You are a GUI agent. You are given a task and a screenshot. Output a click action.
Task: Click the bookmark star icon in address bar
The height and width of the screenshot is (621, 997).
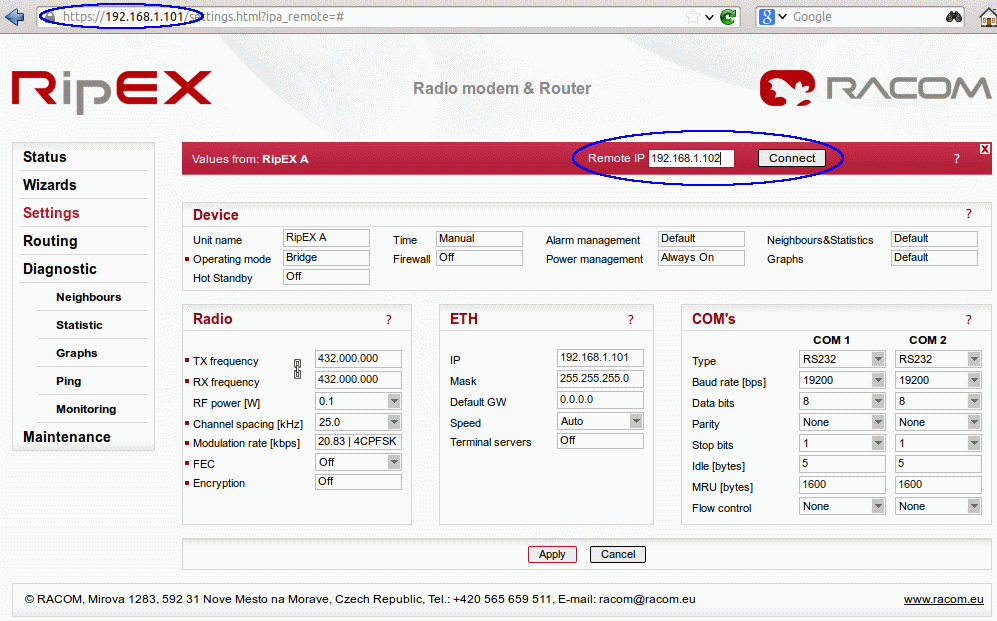click(693, 17)
